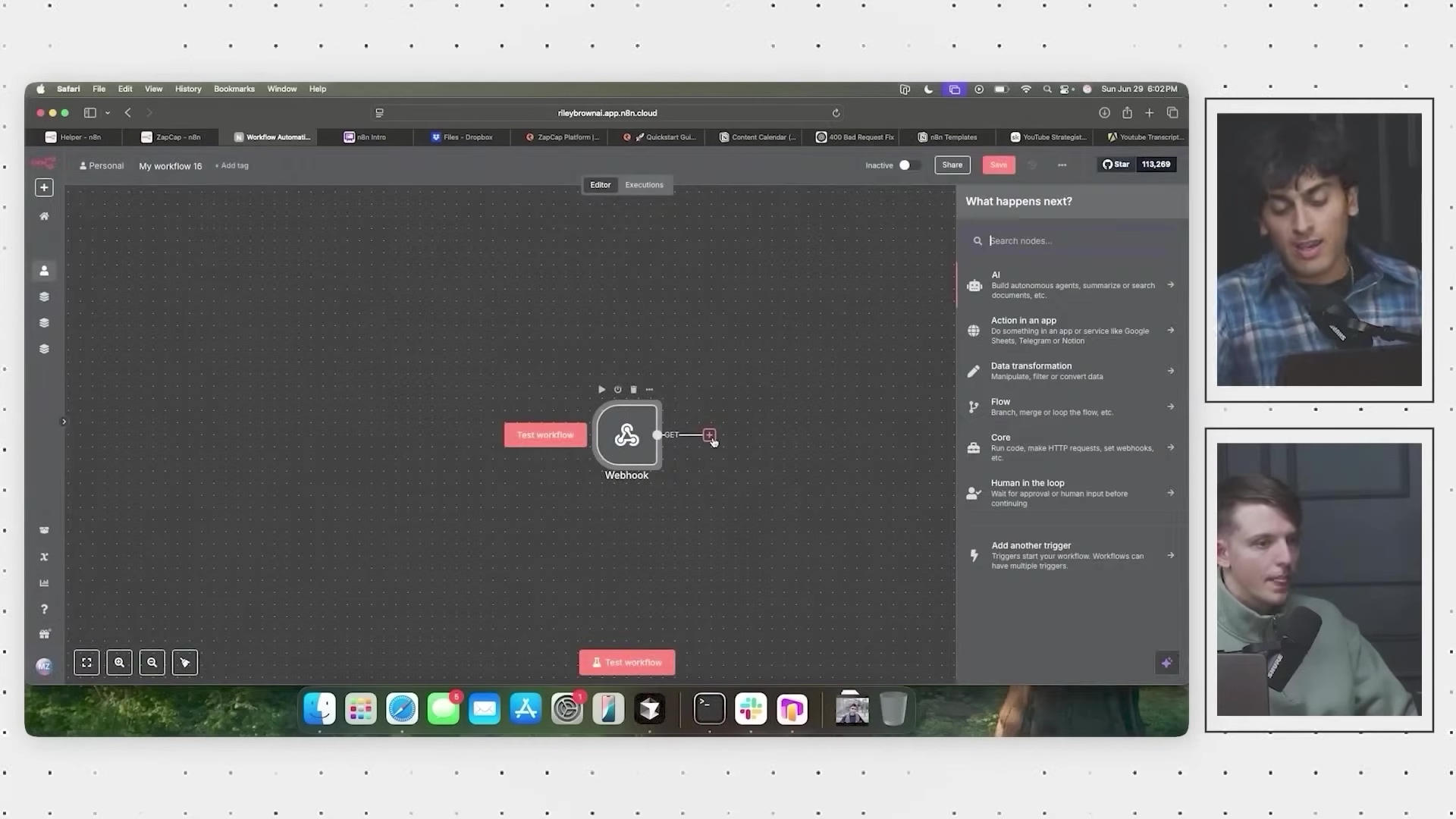Screen dimensions: 1456x819
Task: Toggle workflow Inactive switch
Action: click(x=909, y=165)
